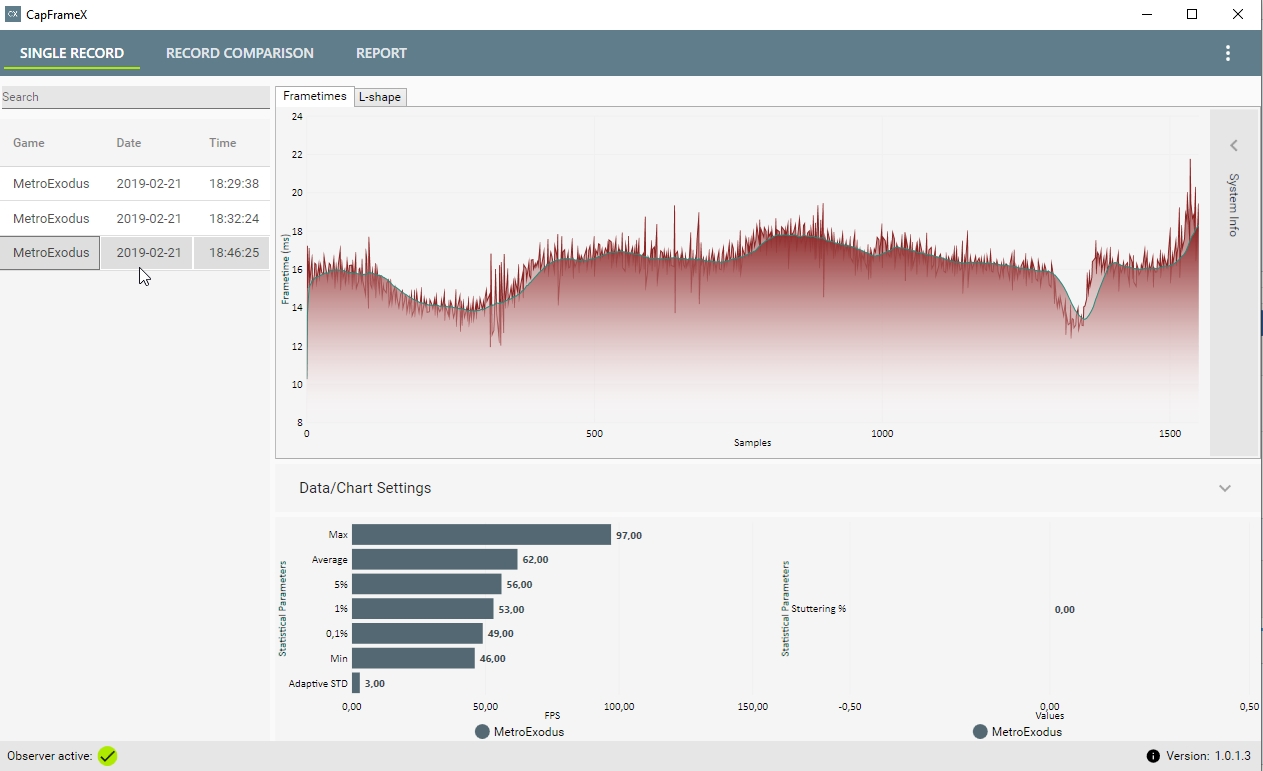Click the version info icon
Image resolution: width=1263 pixels, height=771 pixels.
(1153, 757)
